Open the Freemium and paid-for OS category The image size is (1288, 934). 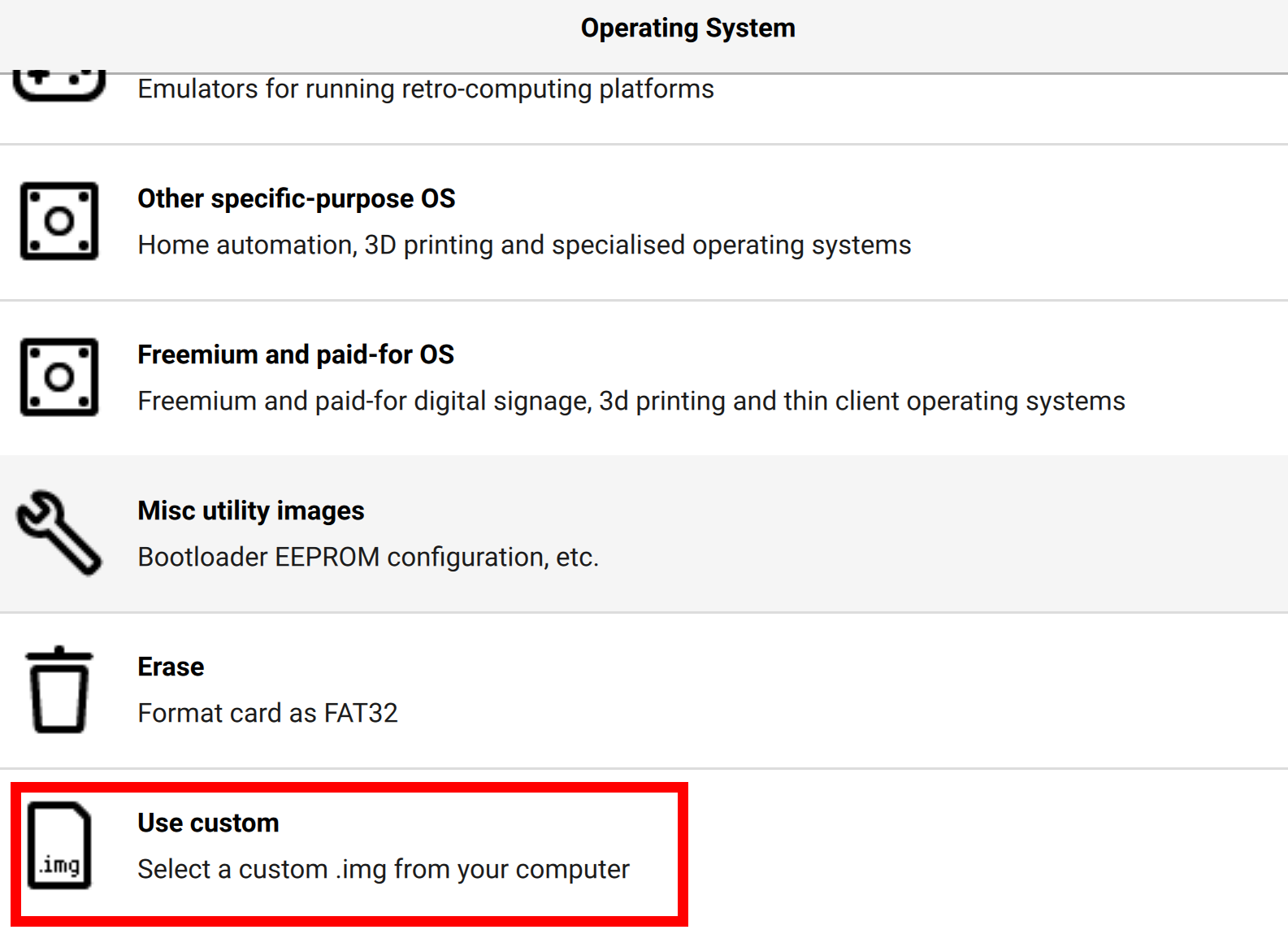pyautogui.click(x=296, y=354)
